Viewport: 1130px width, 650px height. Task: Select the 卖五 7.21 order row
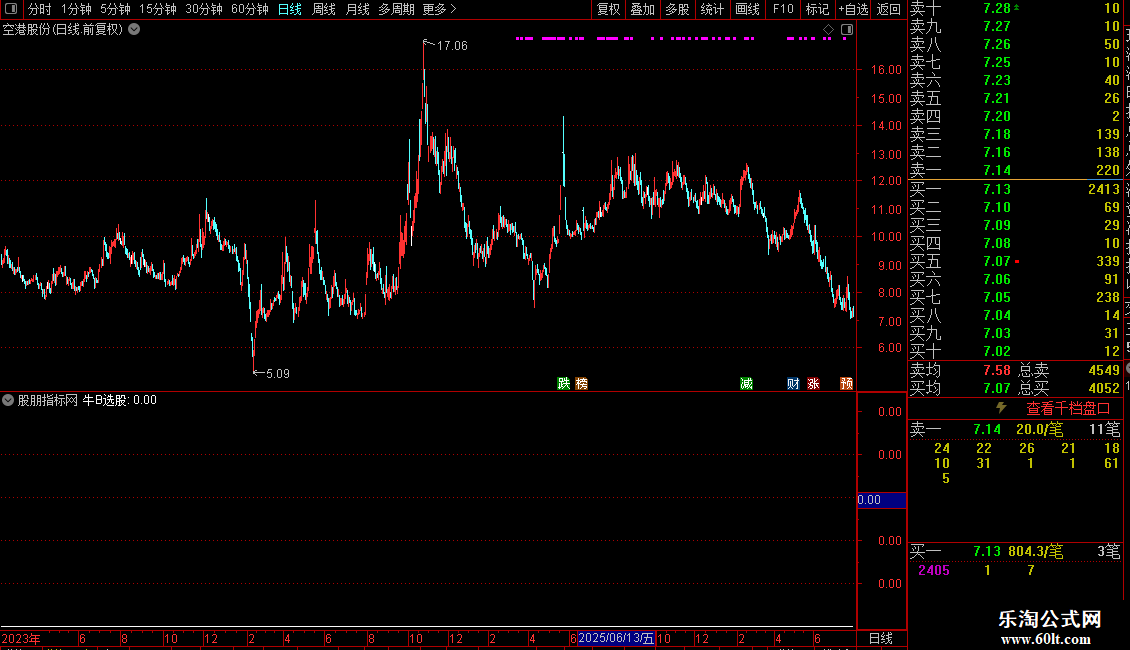[x=1015, y=98]
